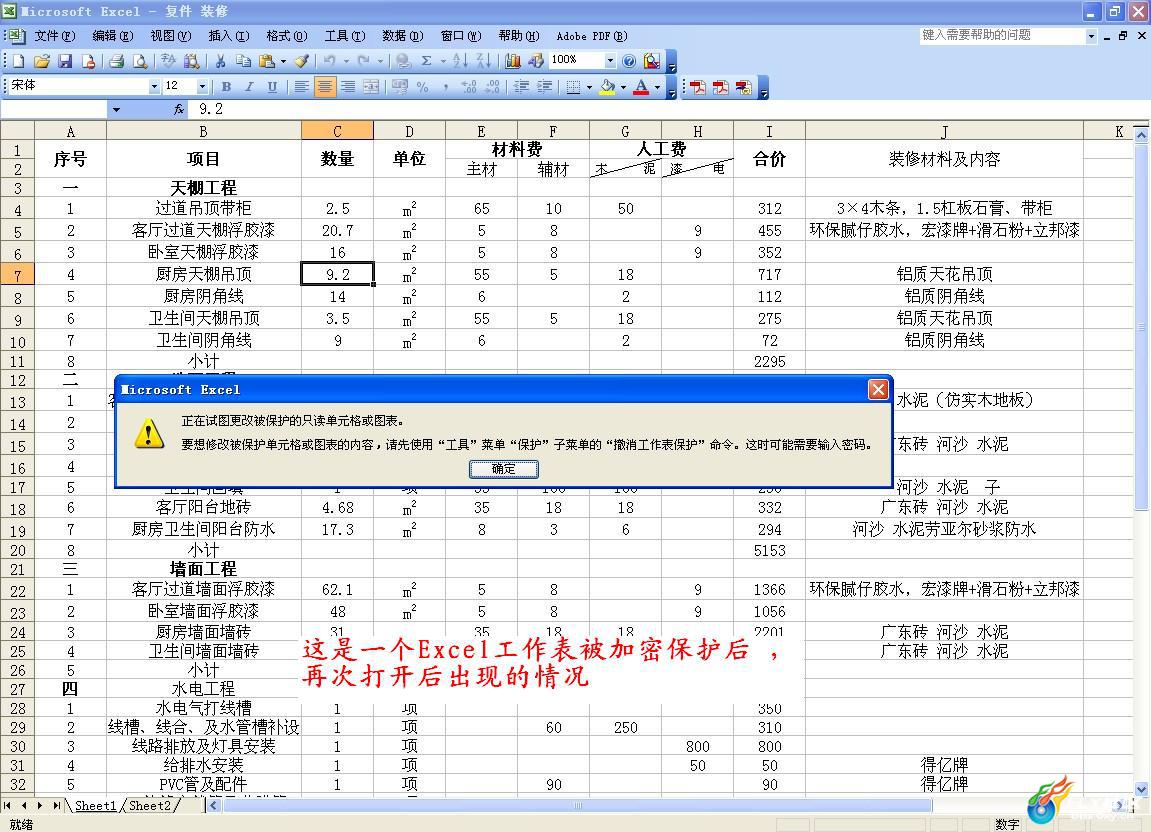Click the Percent style icon

[422, 87]
